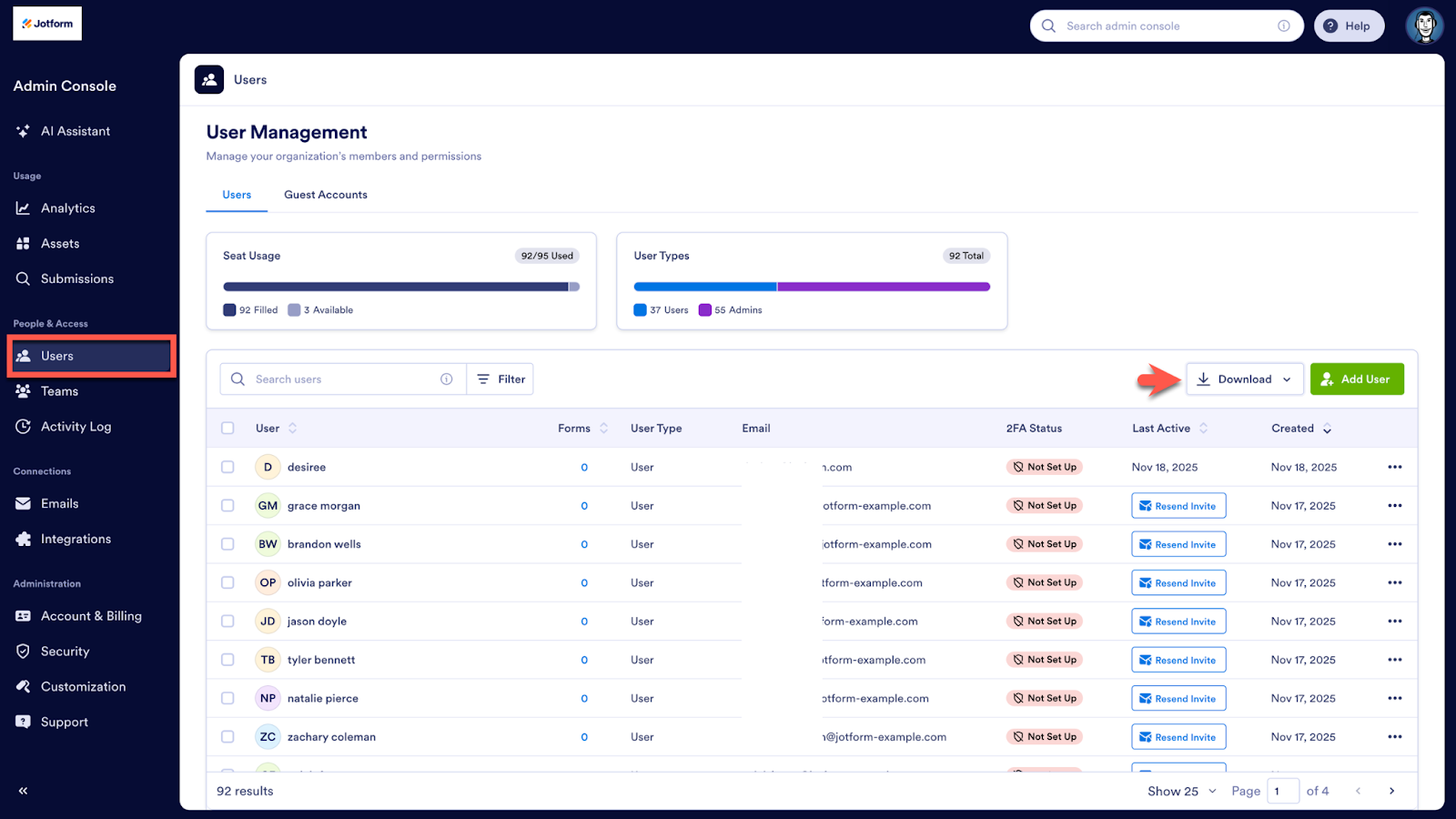Open the Activity Log

[x=75, y=426]
